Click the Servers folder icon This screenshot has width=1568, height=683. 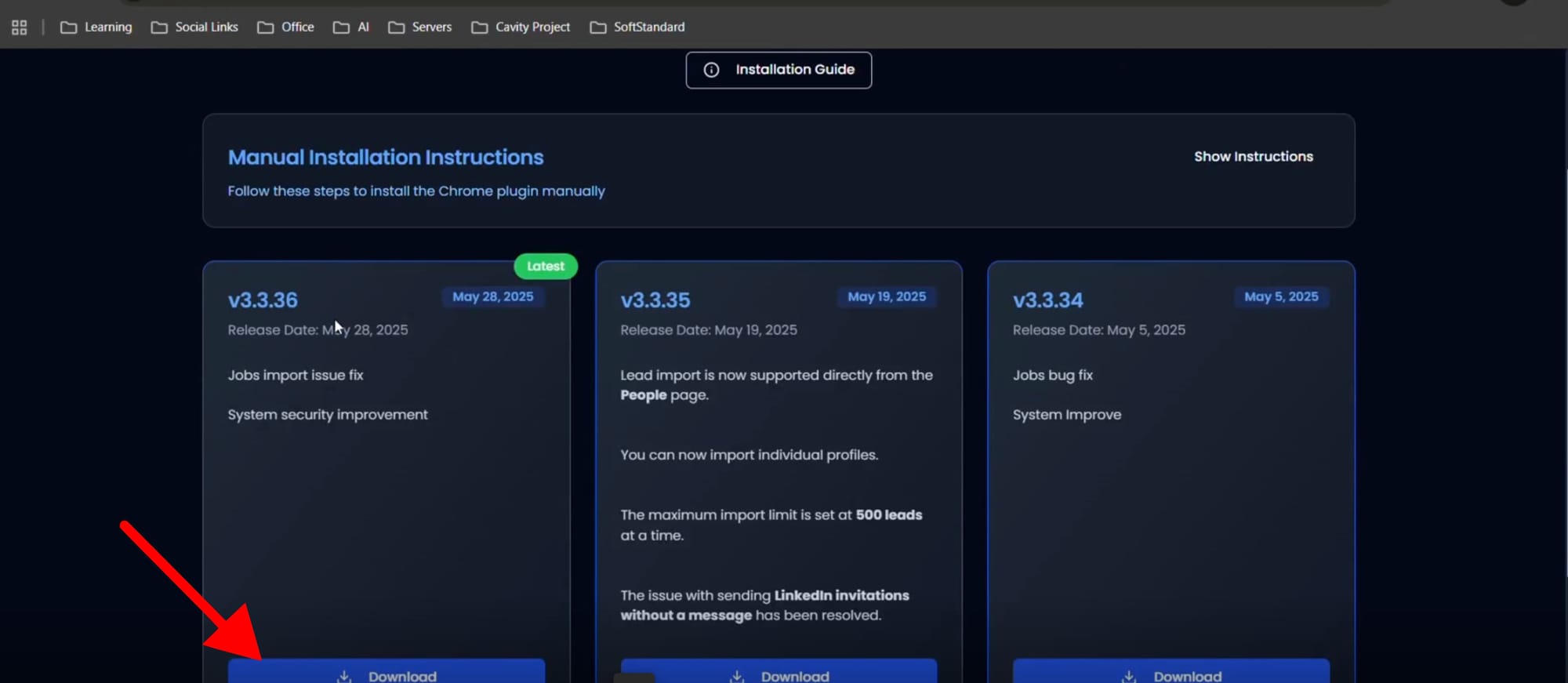click(397, 27)
